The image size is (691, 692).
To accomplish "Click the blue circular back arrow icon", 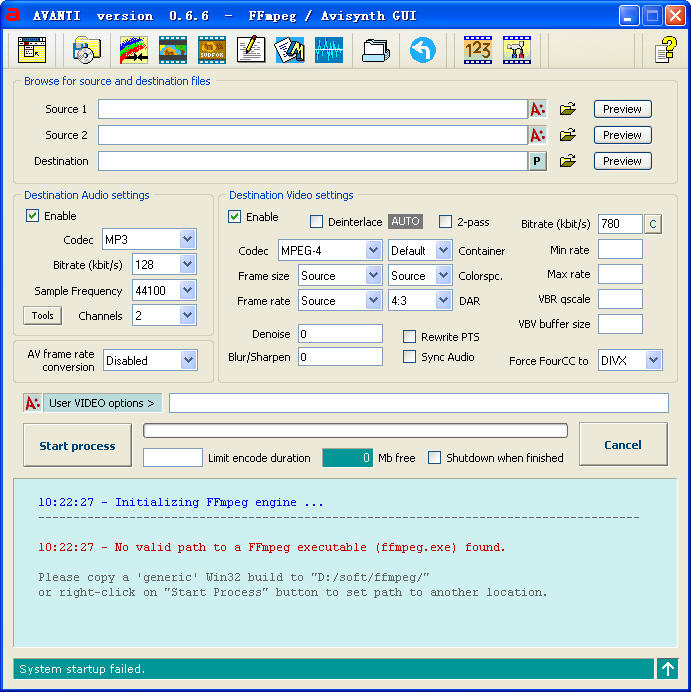I will click(x=423, y=50).
